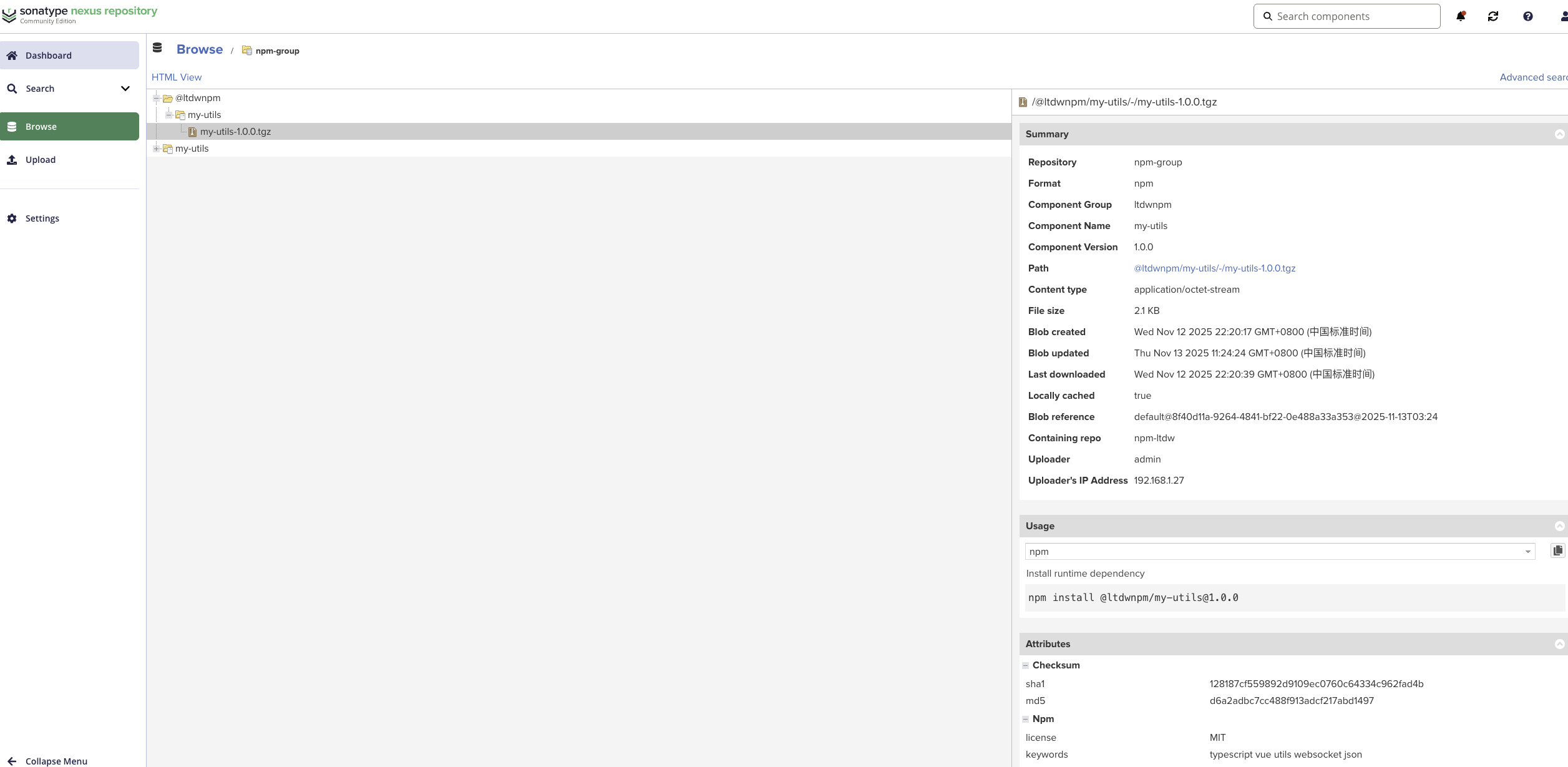Collapse the Attributes panel
This screenshot has width=1568, height=767.
point(1559,644)
